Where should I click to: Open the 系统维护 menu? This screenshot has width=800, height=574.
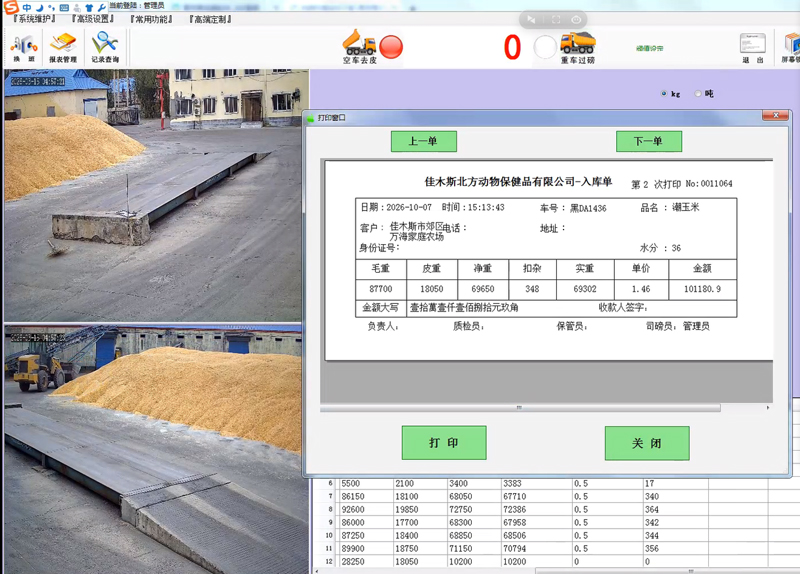pos(34,19)
